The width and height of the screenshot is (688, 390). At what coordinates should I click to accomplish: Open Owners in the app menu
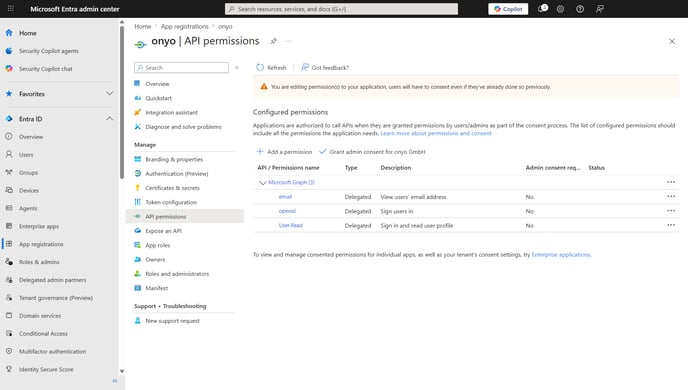[x=155, y=260]
